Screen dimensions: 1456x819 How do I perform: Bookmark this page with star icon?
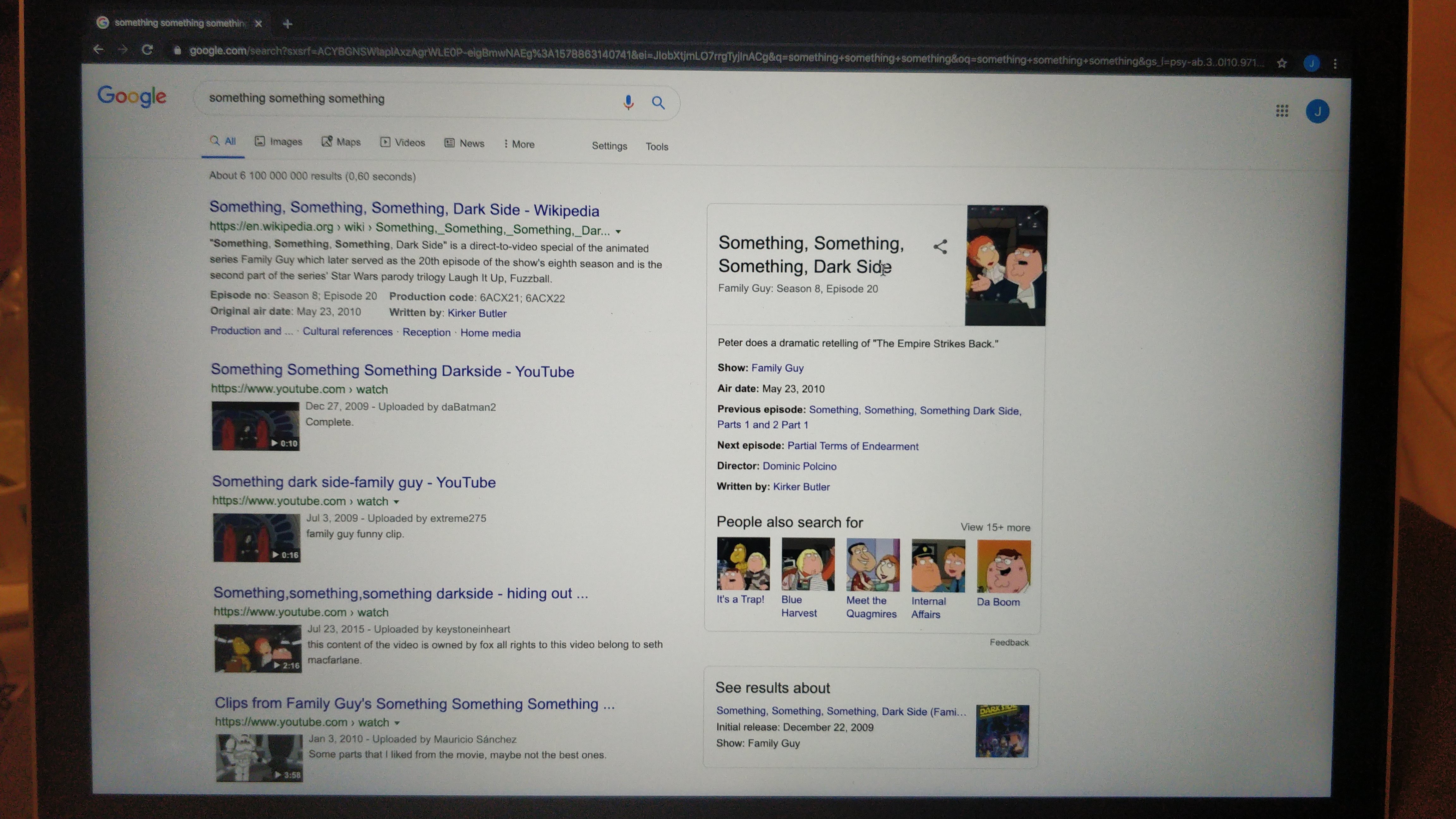[x=1282, y=63]
